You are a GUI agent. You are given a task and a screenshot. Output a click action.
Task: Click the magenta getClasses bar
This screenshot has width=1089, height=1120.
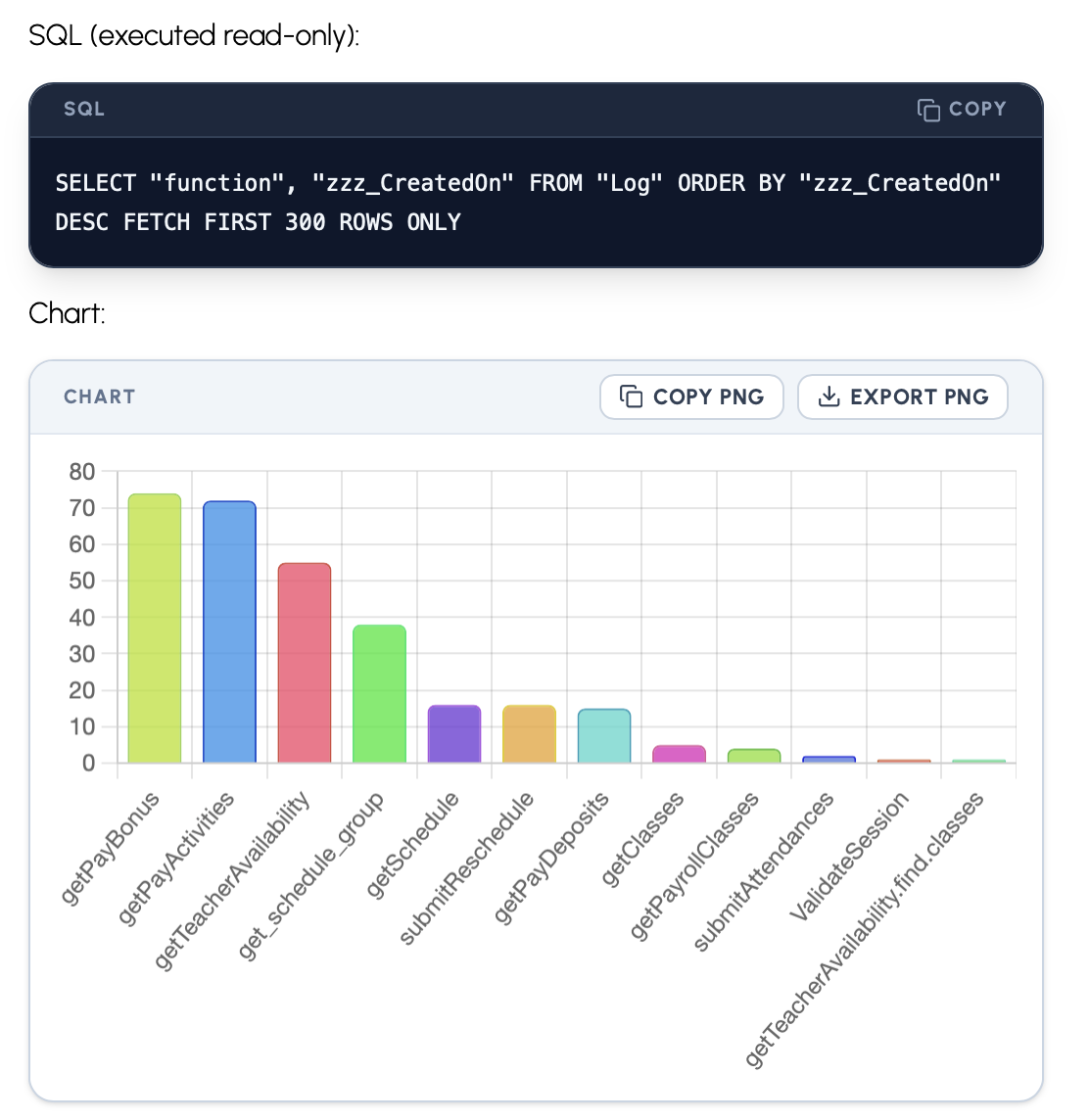coord(679,754)
